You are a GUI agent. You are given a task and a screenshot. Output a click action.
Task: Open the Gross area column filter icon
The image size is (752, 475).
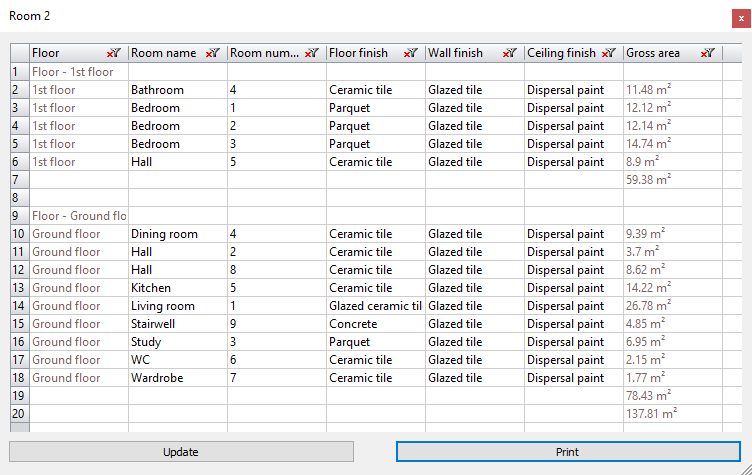pyautogui.click(x=708, y=53)
